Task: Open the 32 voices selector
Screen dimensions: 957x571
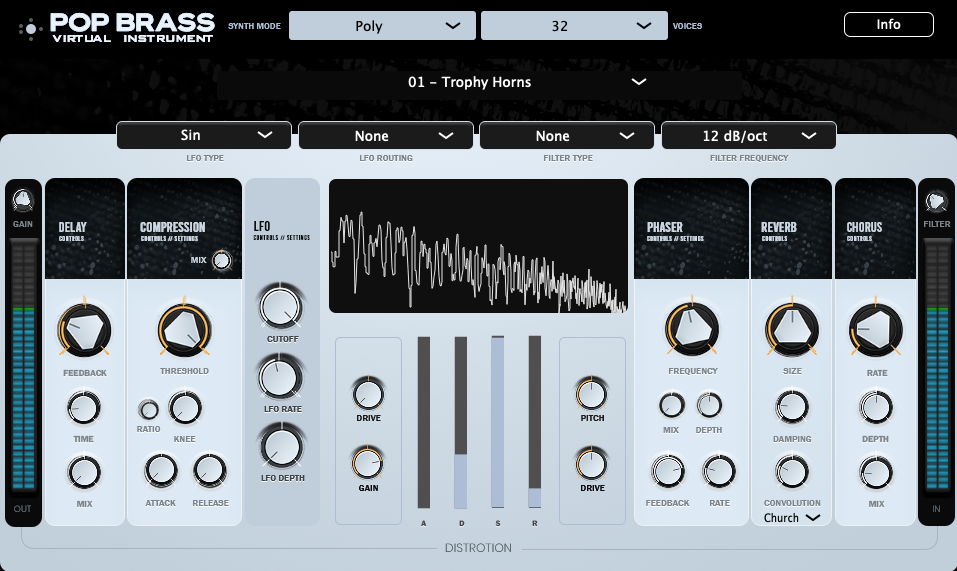Action: (574, 26)
